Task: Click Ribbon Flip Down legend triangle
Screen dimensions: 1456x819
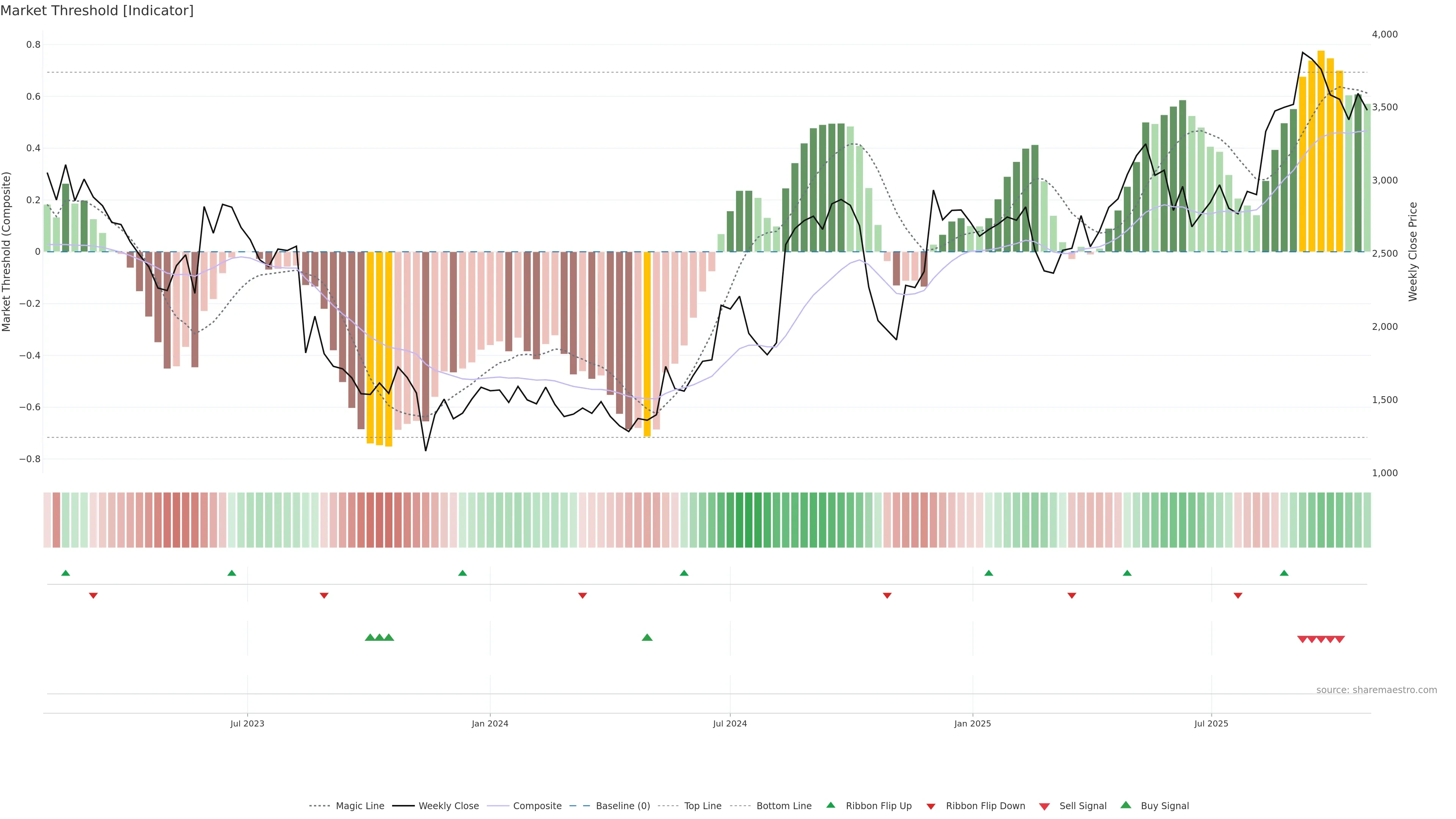Action: pyautogui.click(x=931, y=806)
